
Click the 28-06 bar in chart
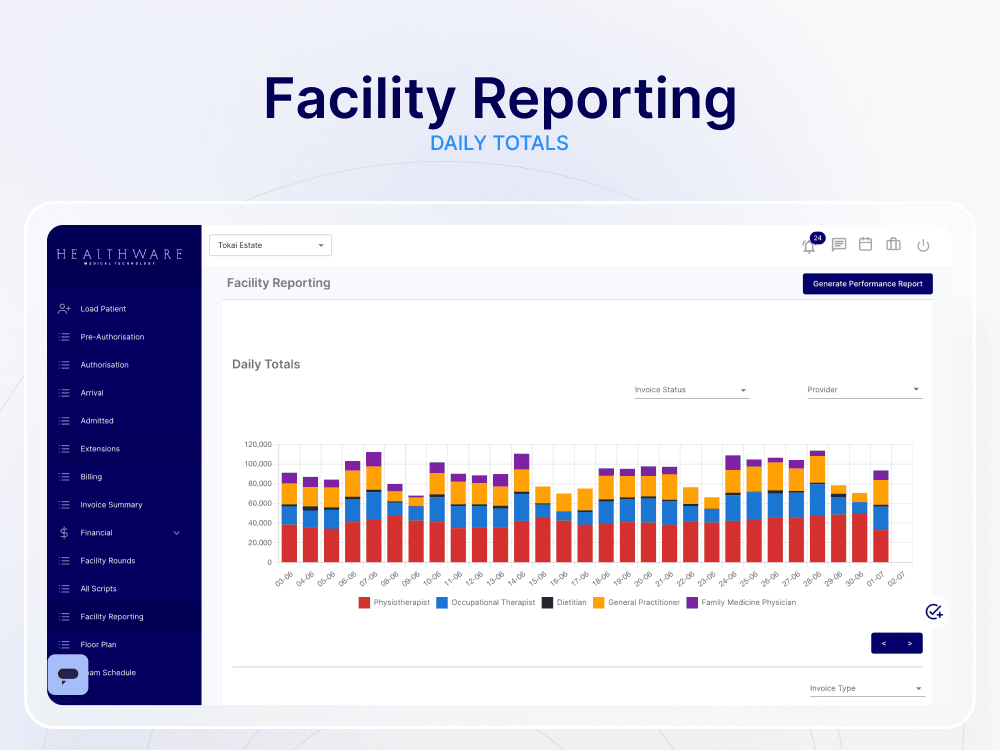click(x=817, y=506)
